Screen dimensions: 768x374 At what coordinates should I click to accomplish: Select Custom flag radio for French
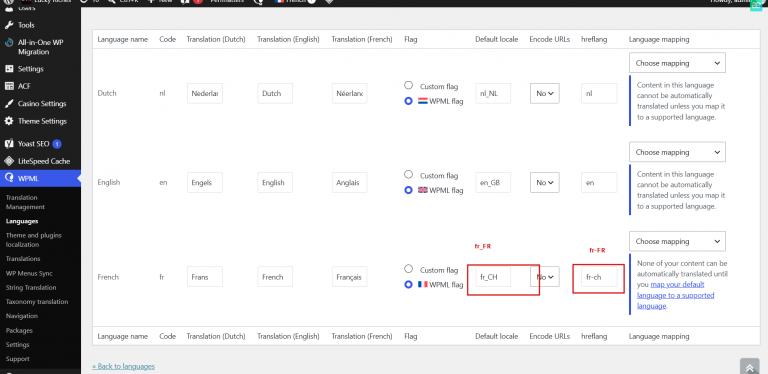click(408, 269)
